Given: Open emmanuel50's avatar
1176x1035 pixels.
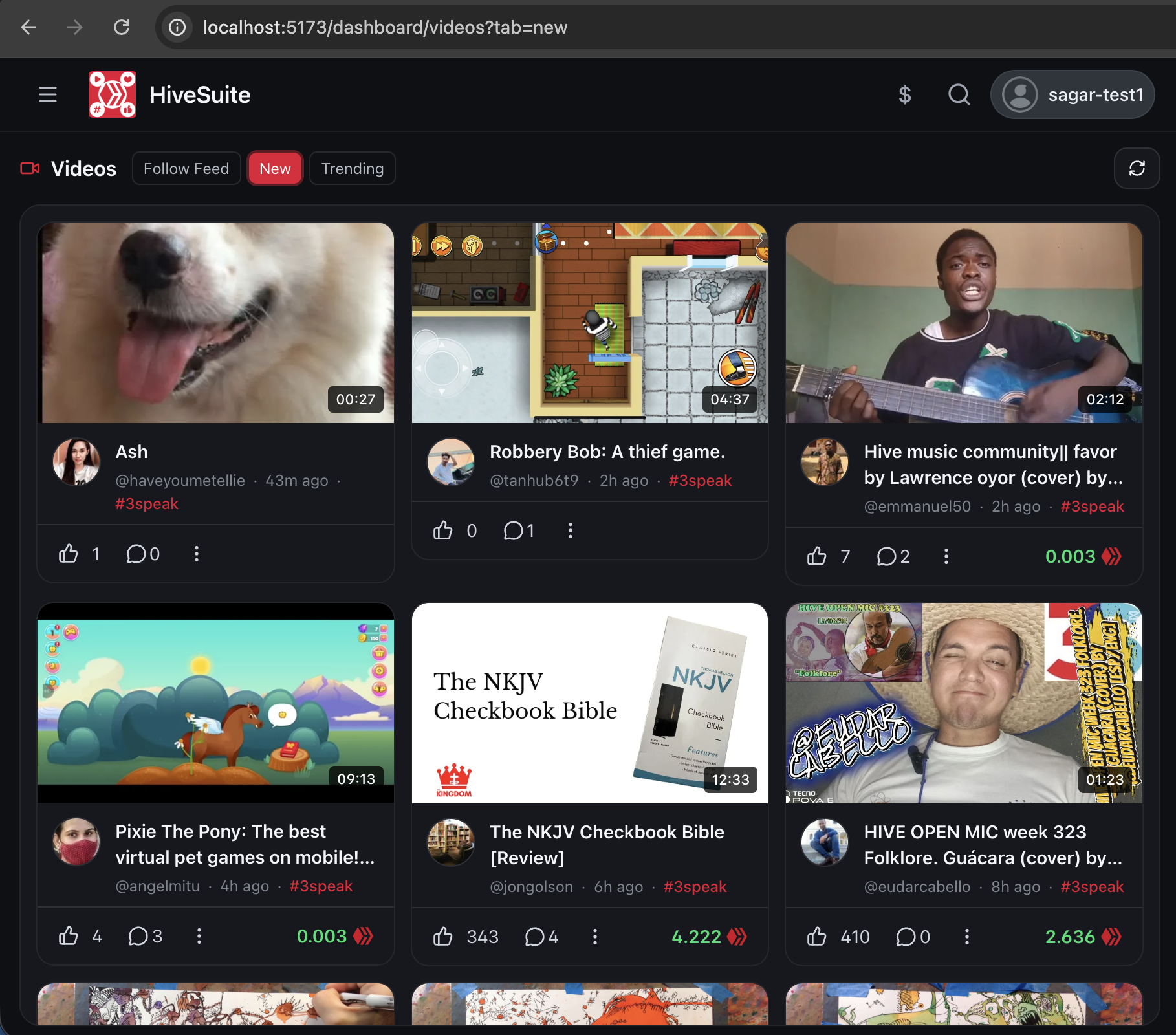Looking at the screenshot, I should coord(825,462).
